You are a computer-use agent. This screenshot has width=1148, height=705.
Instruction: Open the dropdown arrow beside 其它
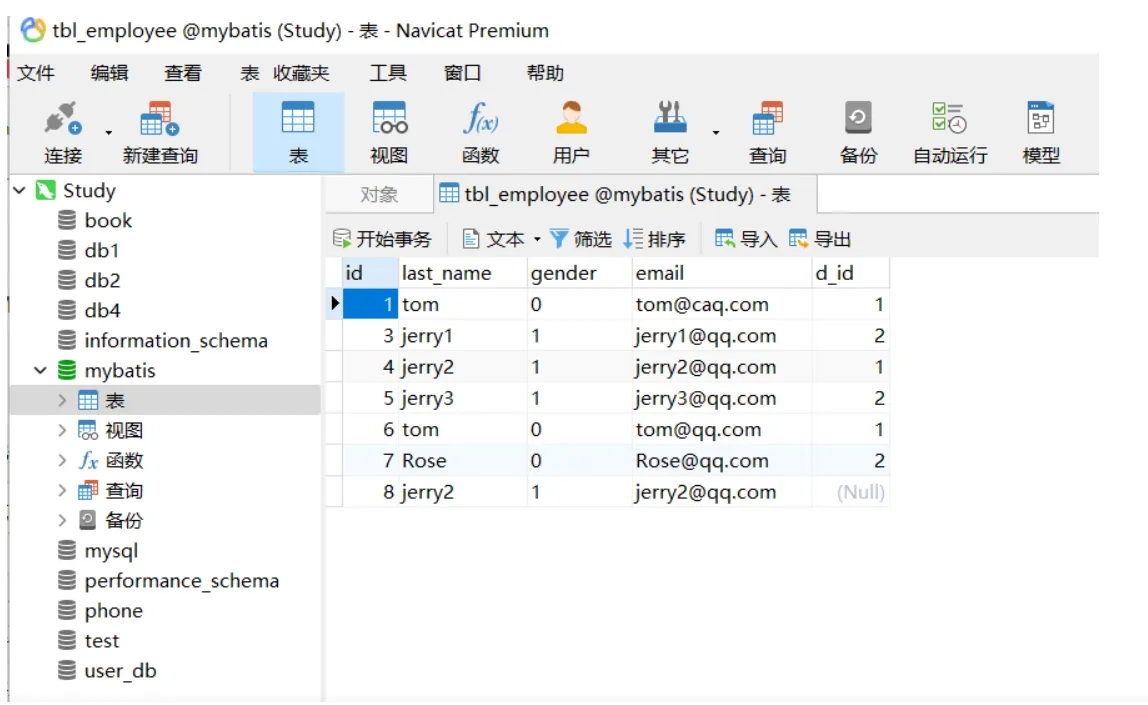(x=716, y=133)
